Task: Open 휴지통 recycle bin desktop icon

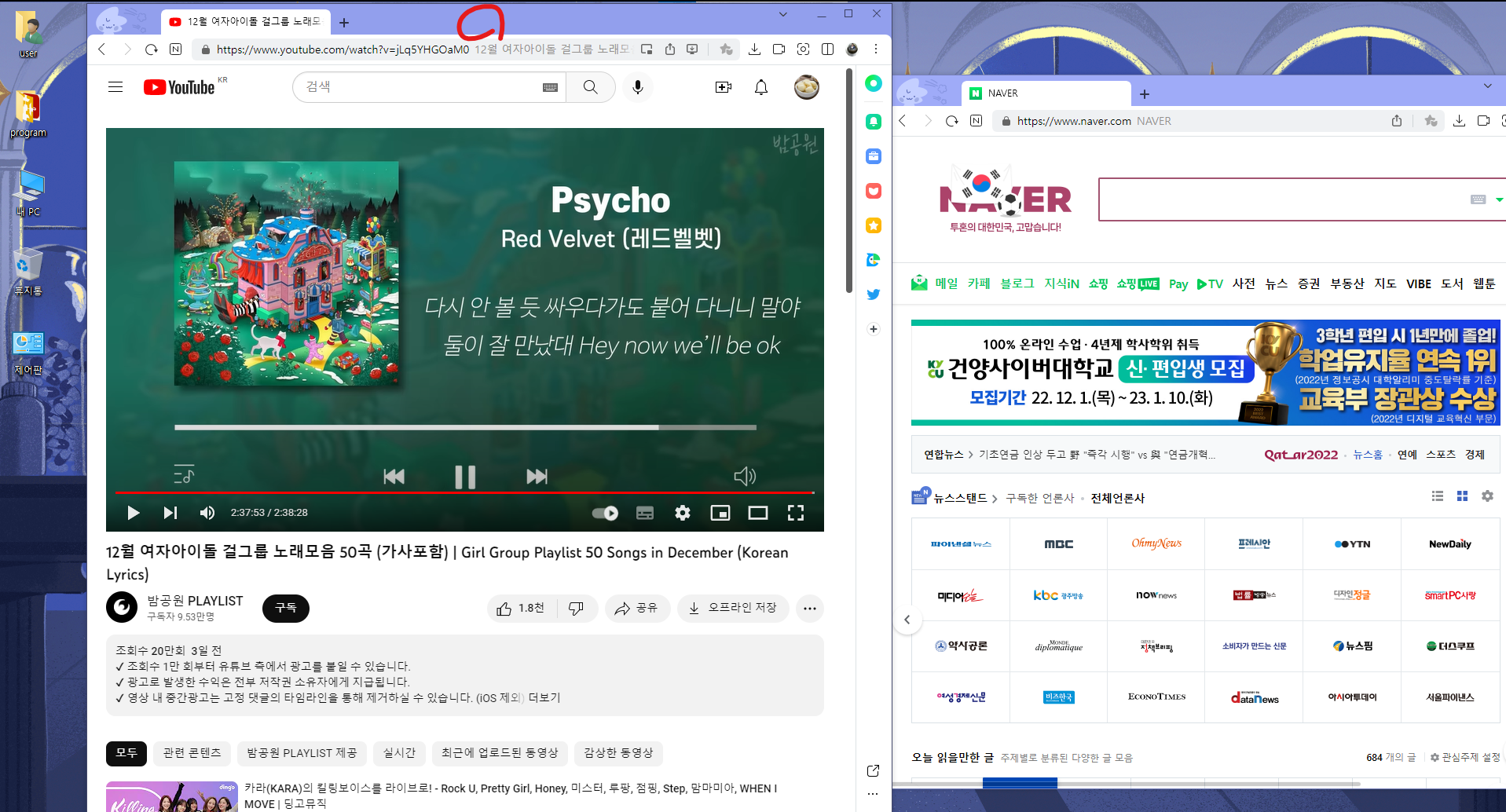Action: pos(28,272)
